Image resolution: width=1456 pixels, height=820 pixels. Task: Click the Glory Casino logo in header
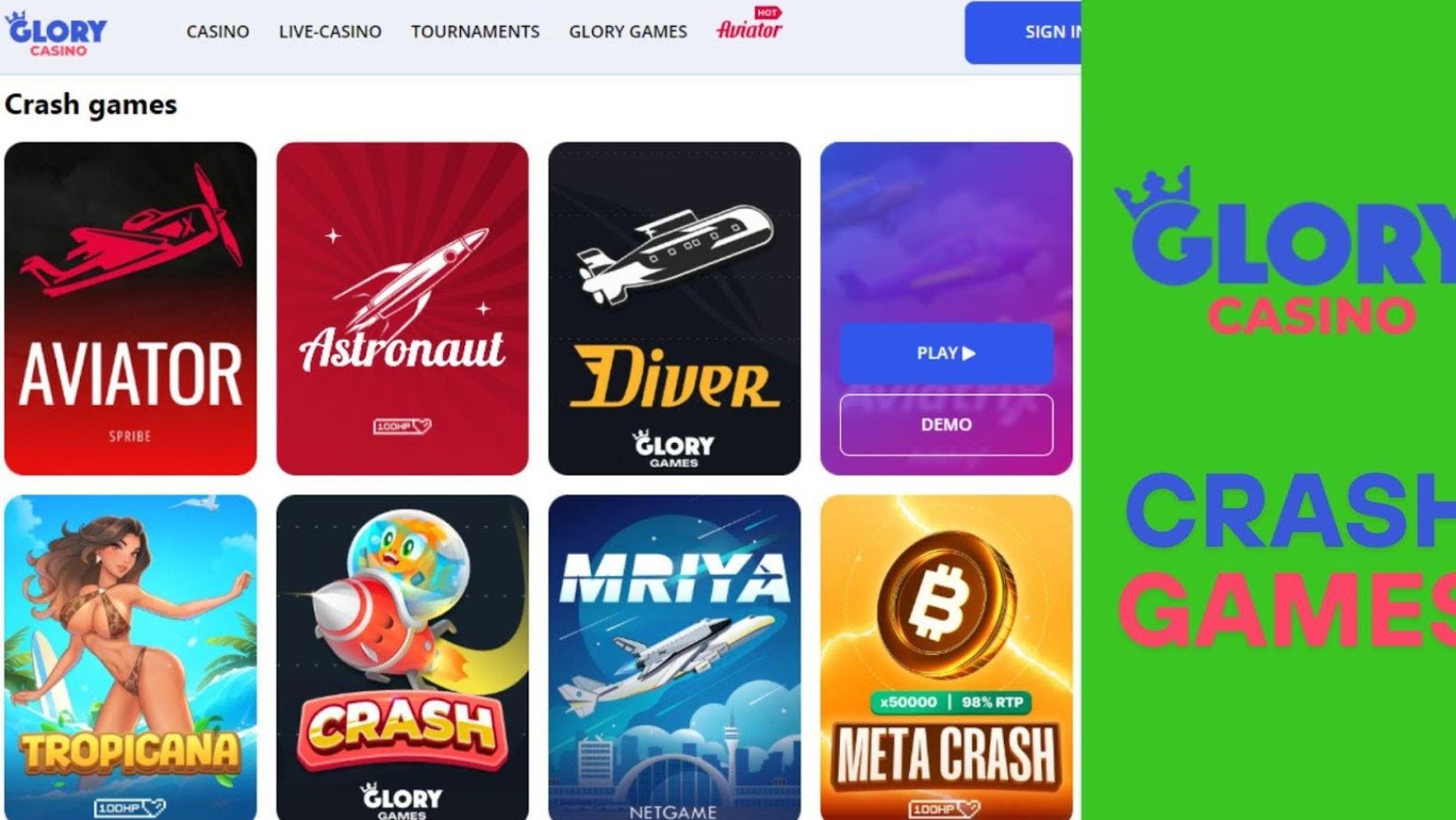(x=56, y=34)
